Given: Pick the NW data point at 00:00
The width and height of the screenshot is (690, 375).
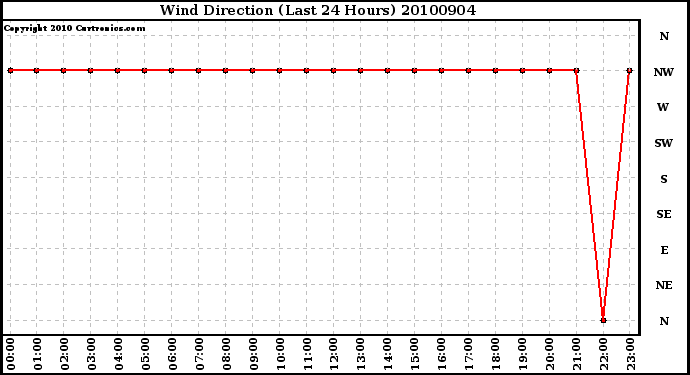Looking at the screenshot, I should (10, 70).
